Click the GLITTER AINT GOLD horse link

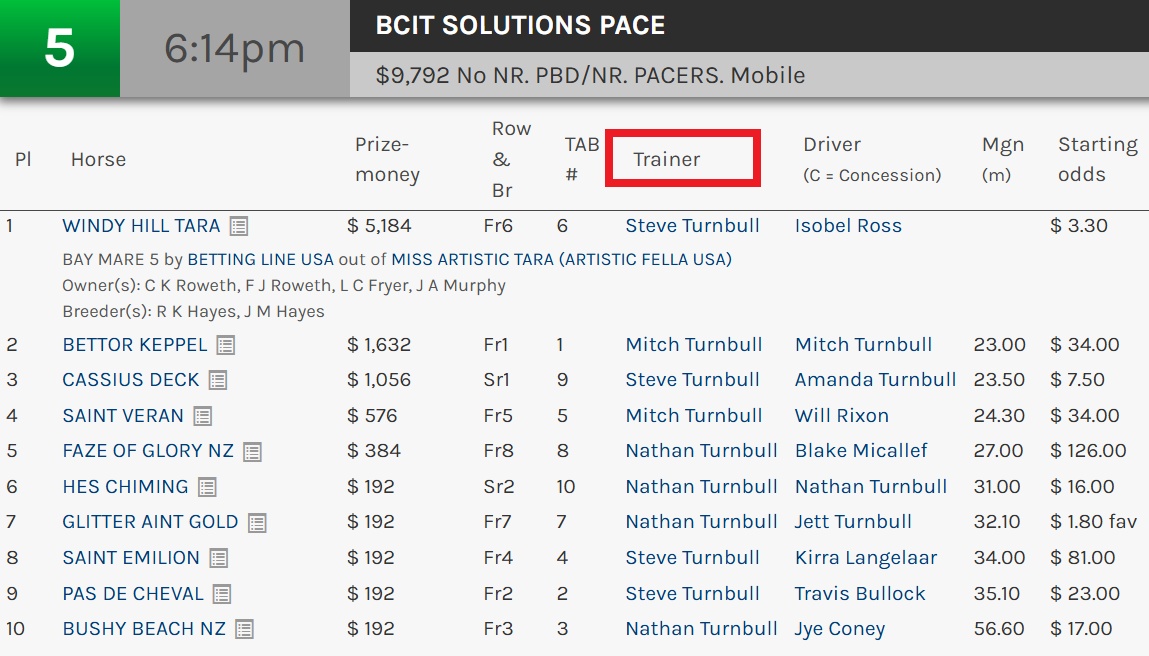(150, 522)
